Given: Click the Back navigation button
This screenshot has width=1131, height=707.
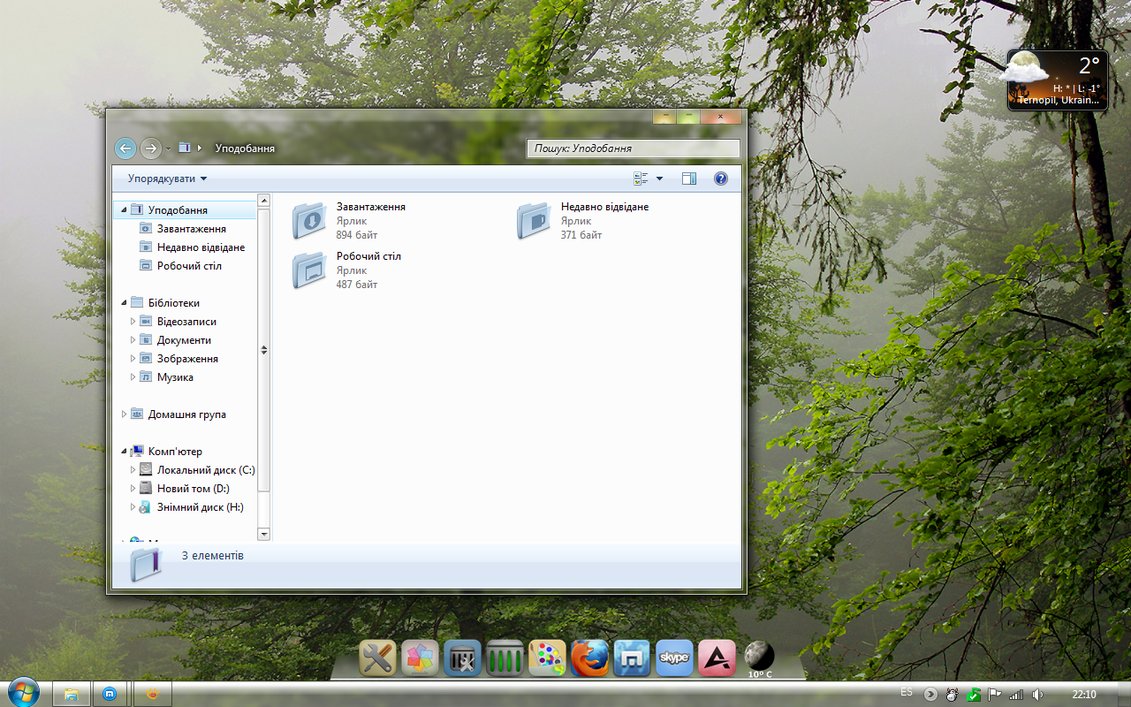Looking at the screenshot, I should [x=125, y=148].
